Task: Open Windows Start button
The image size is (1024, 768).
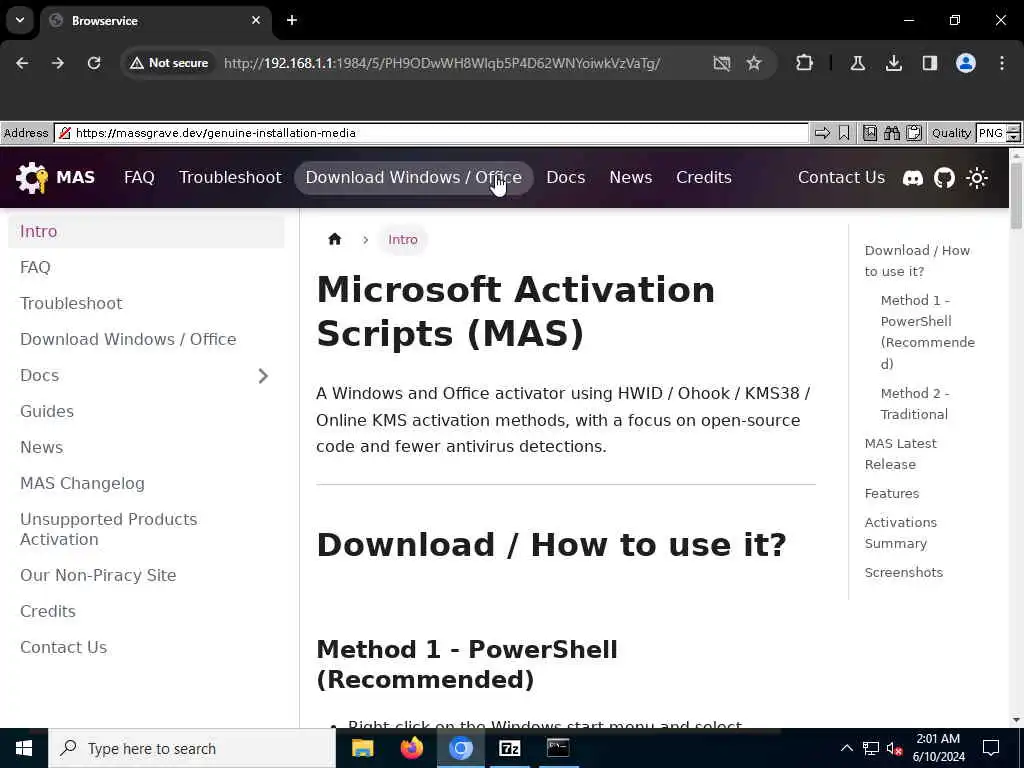Action: (x=24, y=748)
